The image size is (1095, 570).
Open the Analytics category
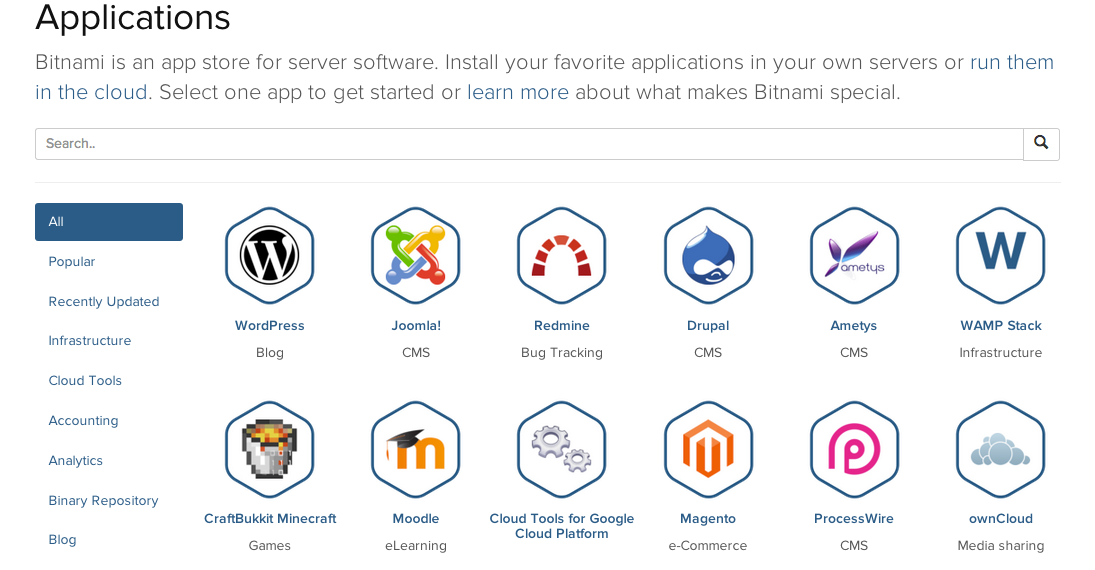75,460
